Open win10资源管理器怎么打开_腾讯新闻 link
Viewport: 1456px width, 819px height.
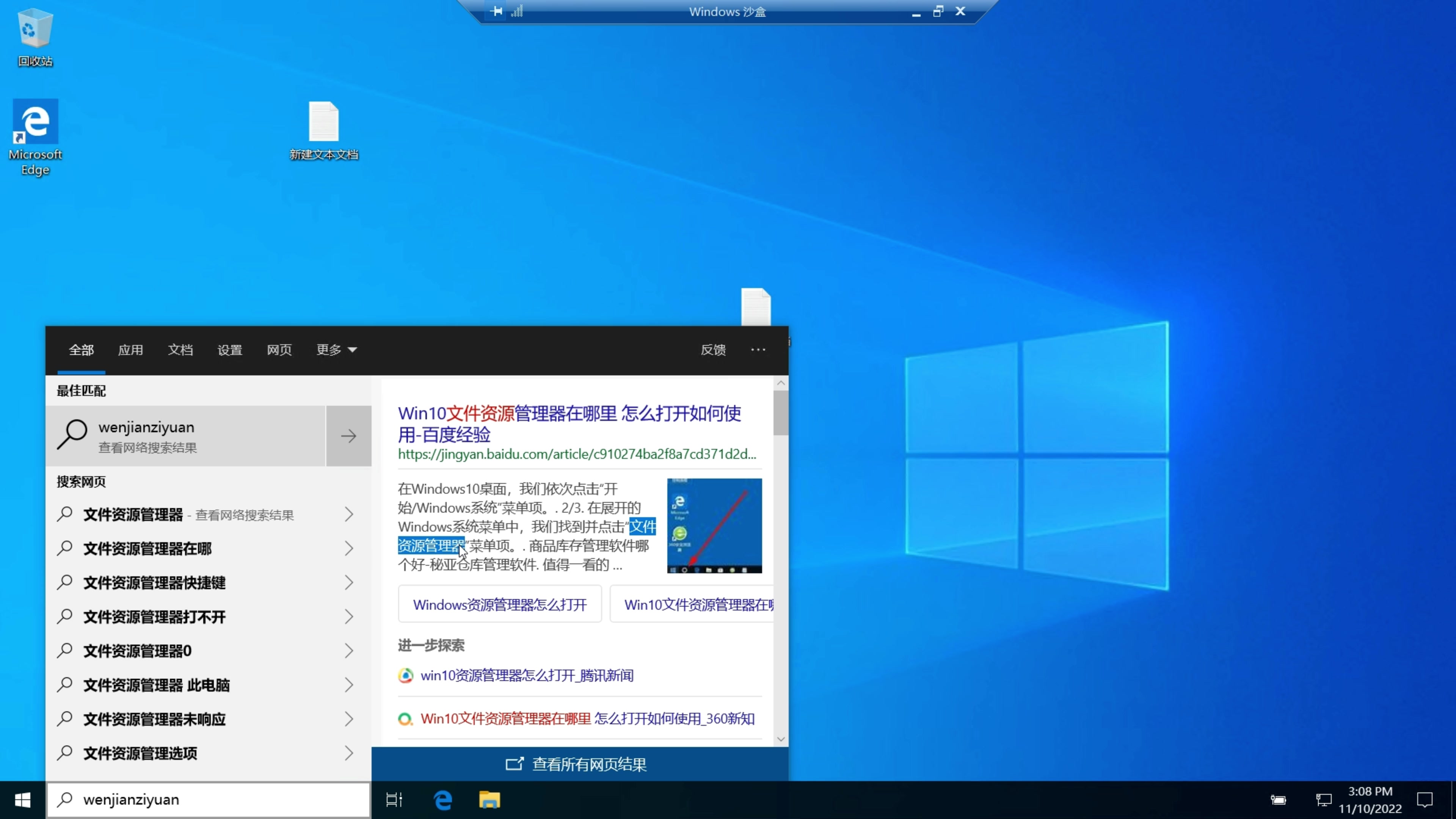pos(527,675)
